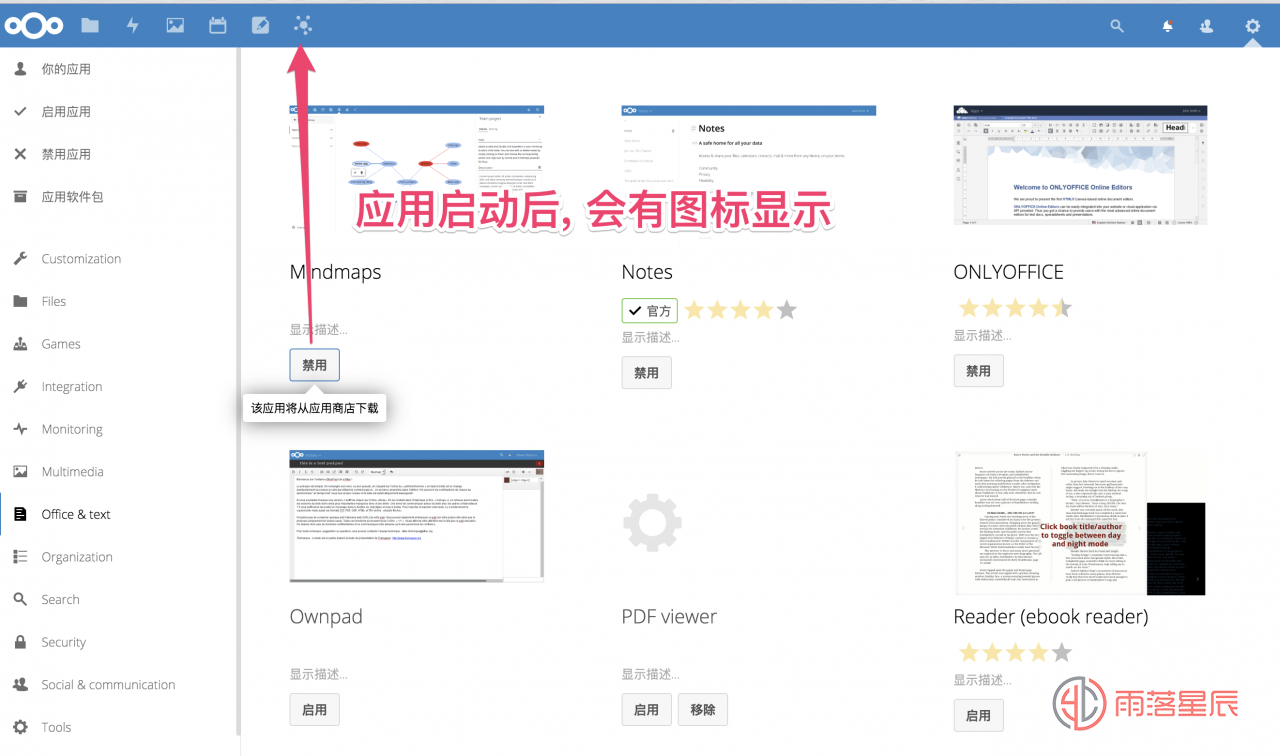Enable the Ownpad app
Viewport: 1280px width, 756px height.
315,709
